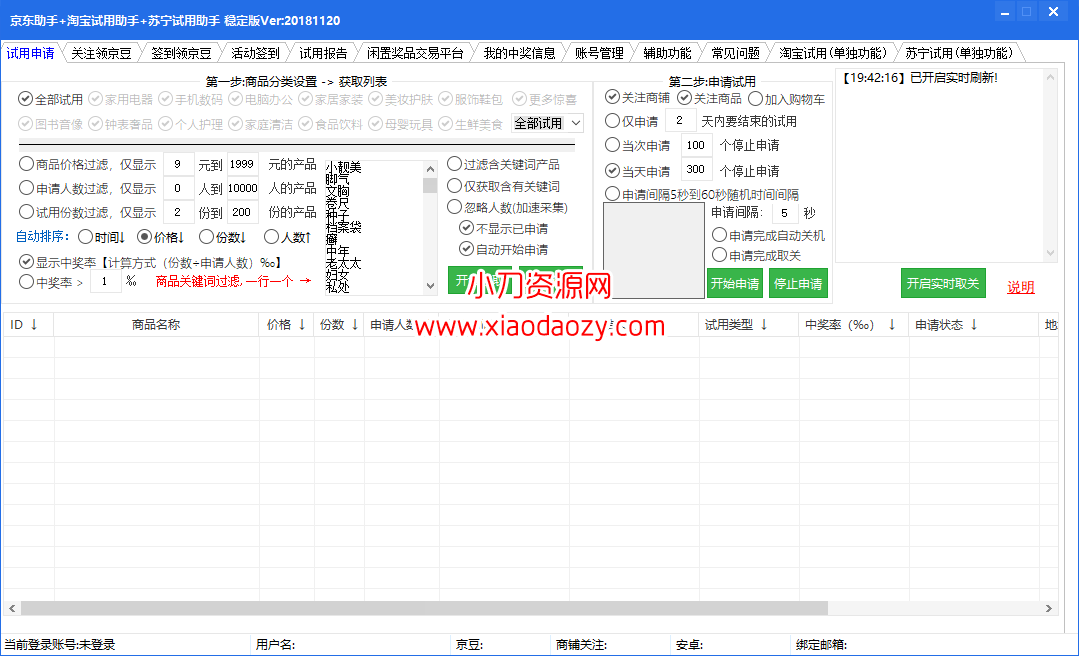Sort table by 份数 column header
1079x656 pixels.
click(x=339, y=324)
